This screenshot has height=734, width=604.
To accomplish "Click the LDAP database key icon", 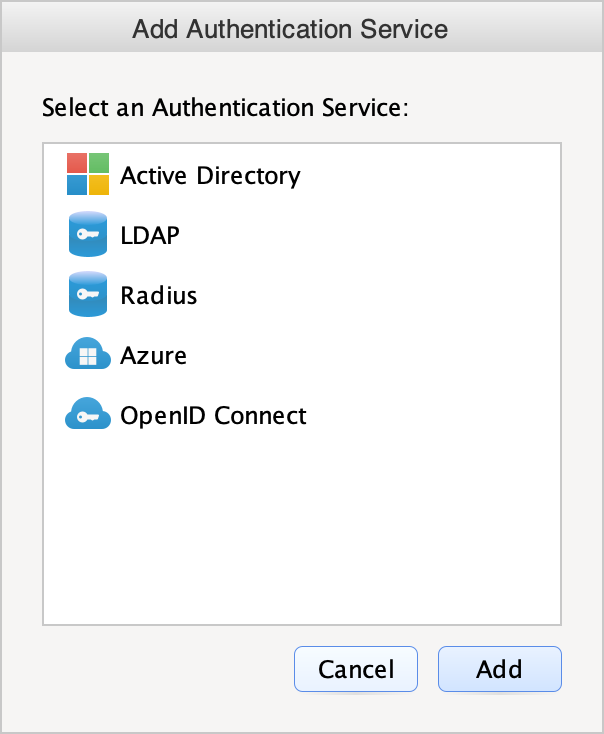I will (88, 234).
